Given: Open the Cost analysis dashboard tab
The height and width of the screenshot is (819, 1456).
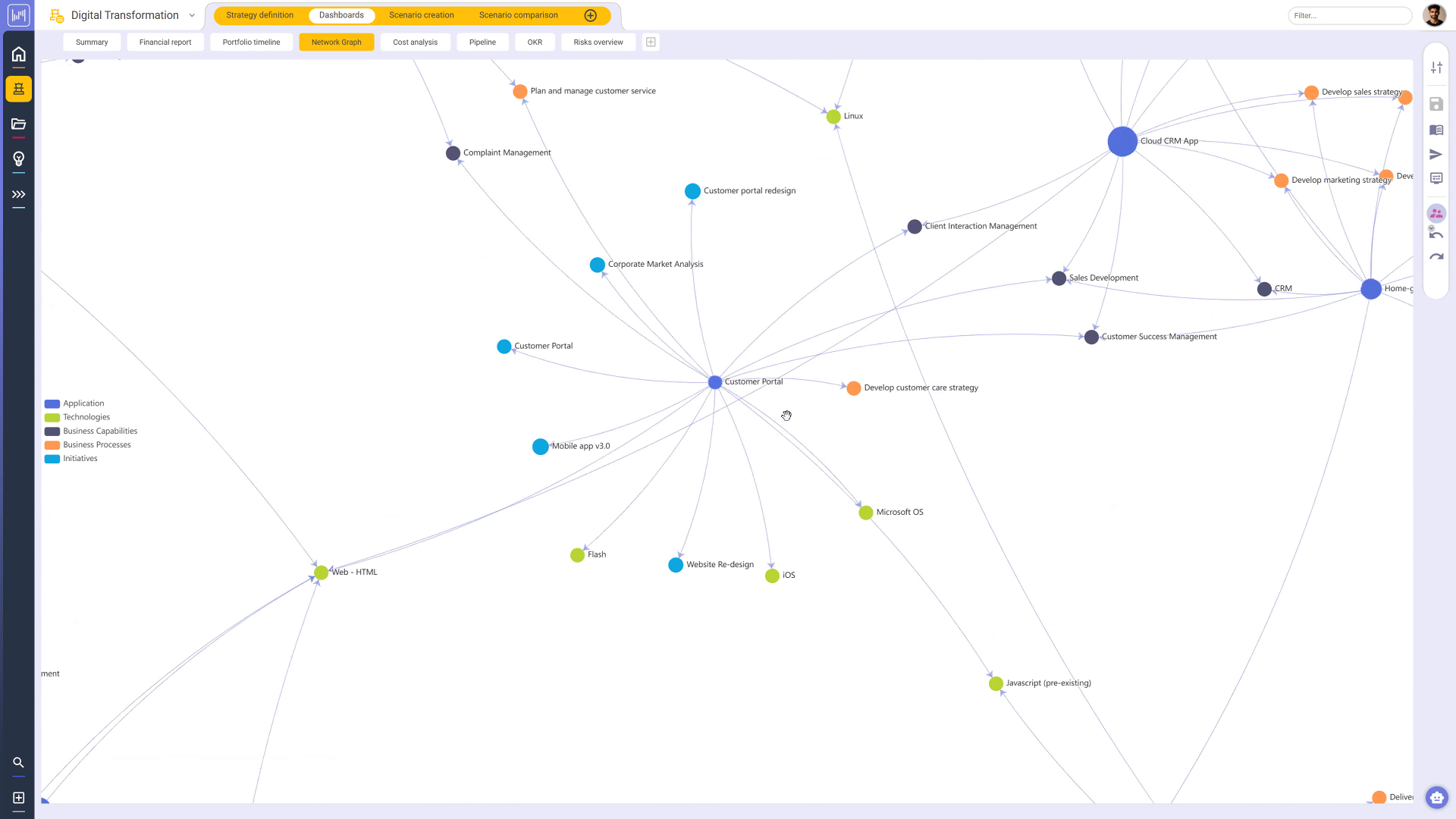Looking at the screenshot, I should pyautogui.click(x=415, y=42).
